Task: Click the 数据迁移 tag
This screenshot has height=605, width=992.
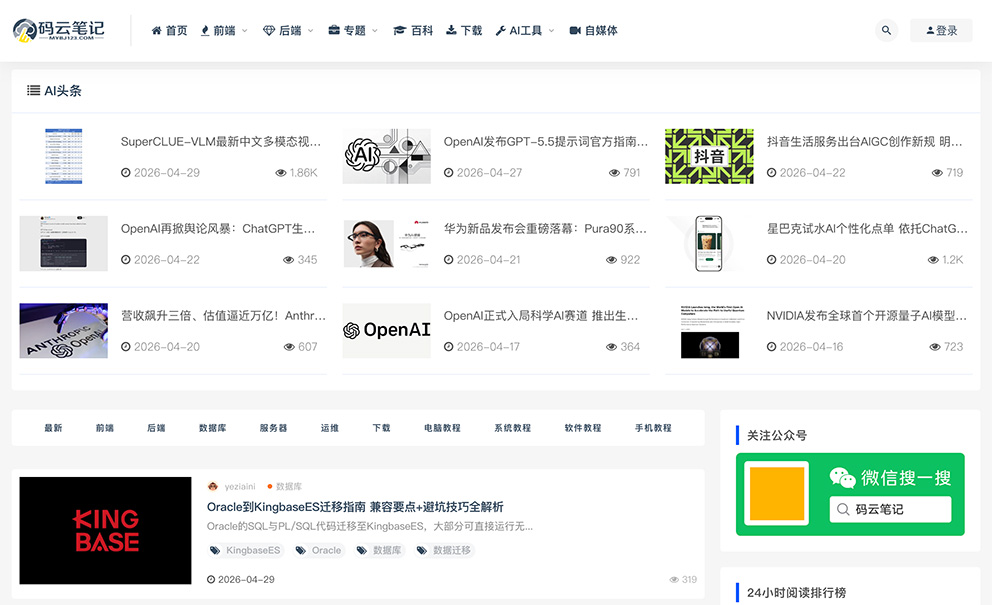Action: (445, 551)
